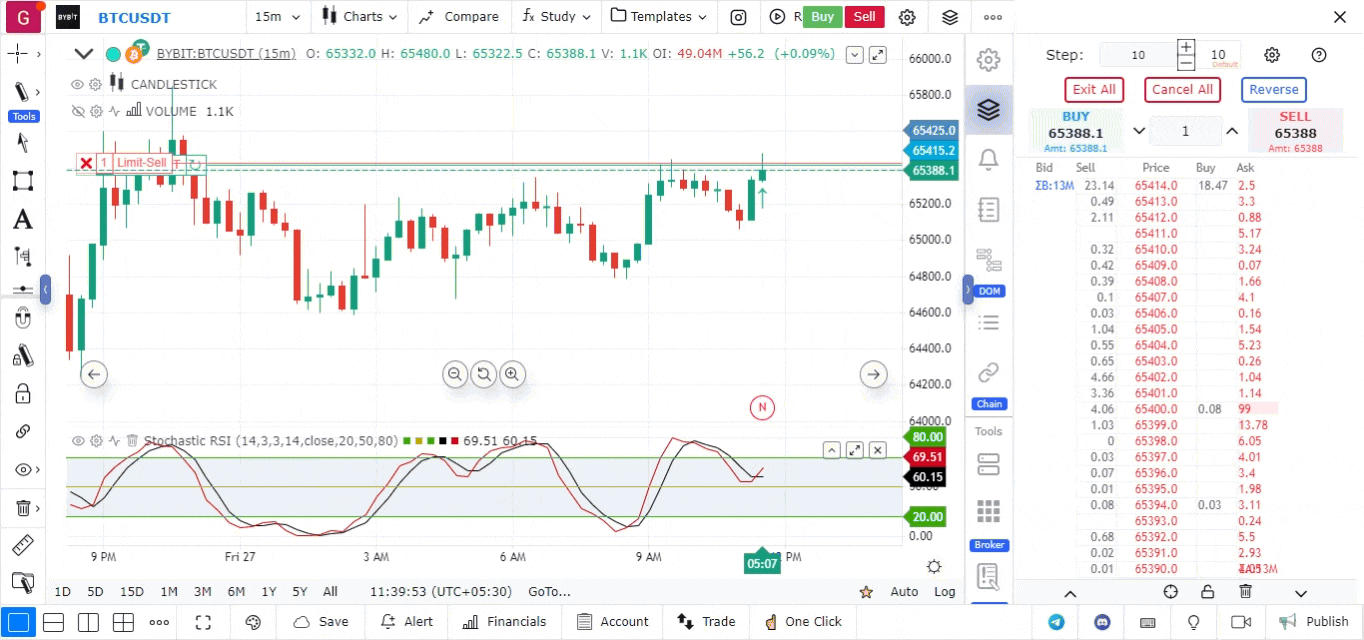Select the Text annotation tool
1364x640 pixels.
tap(22, 219)
